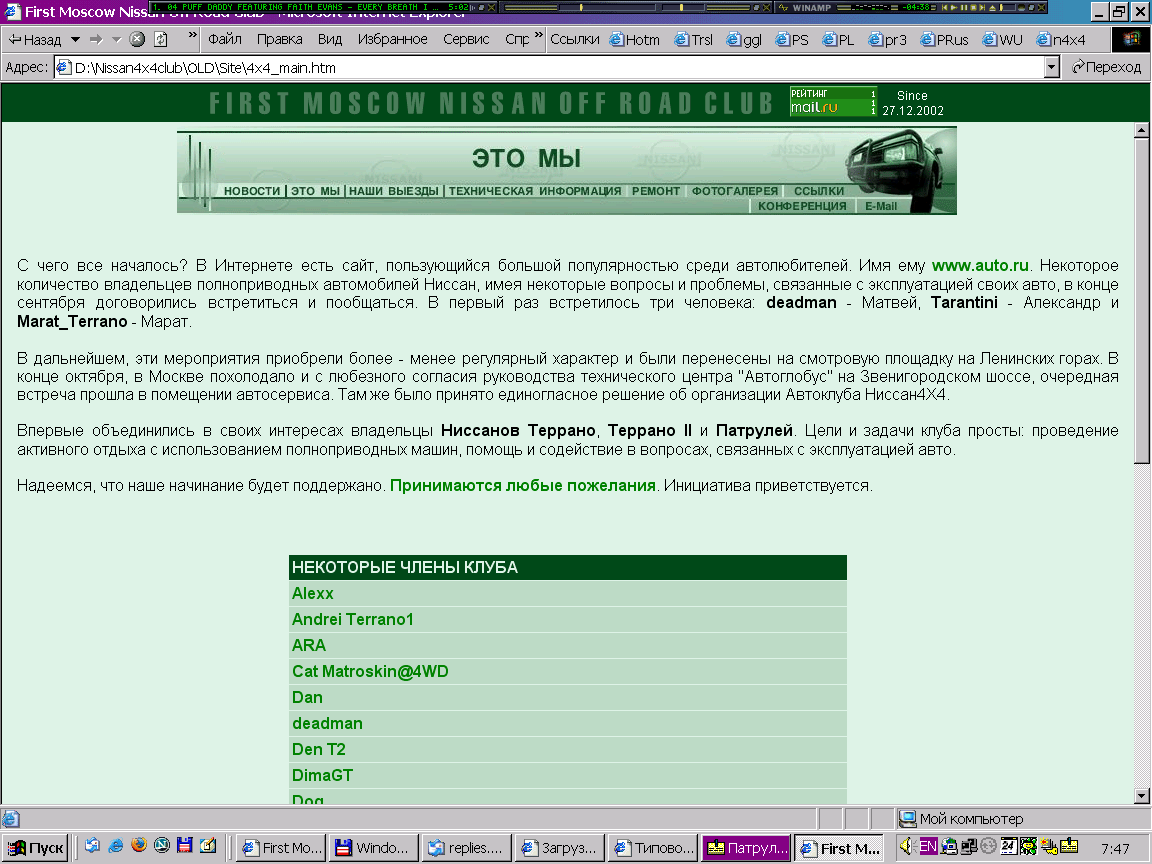The image size is (1152, 864).
Task: Open ТЕХНИЧЕСКАЯ ИНФОРМАЦИЯ section in navigation
Action: tap(535, 191)
